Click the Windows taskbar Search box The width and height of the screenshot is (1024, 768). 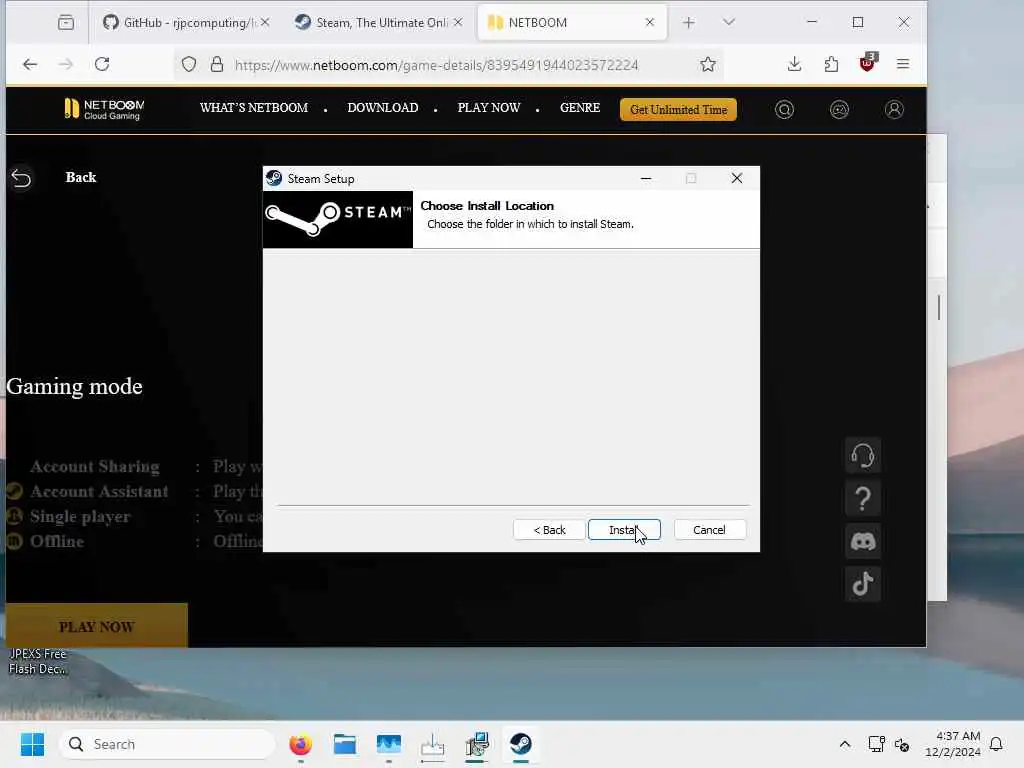[x=167, y=744]
